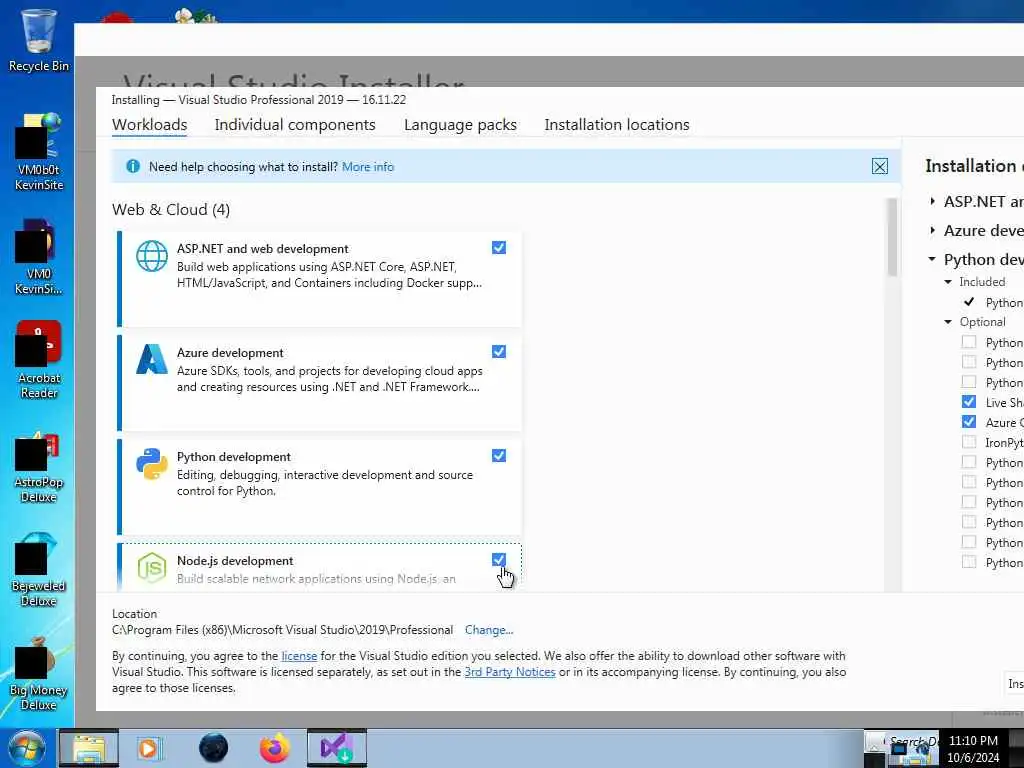Image resolution: width=1024 pixels, height=768 pixels.
Task: Click the Node.js development logo icon
Action: coord(152,568)
